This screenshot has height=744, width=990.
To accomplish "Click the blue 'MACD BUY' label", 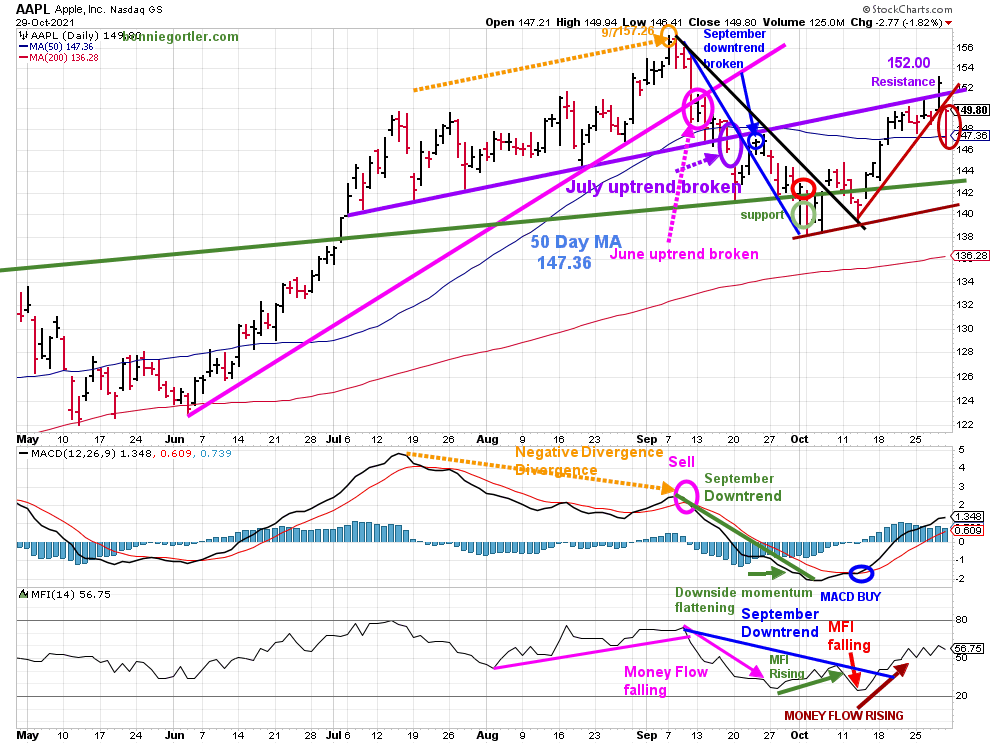I will coord(850,597).
